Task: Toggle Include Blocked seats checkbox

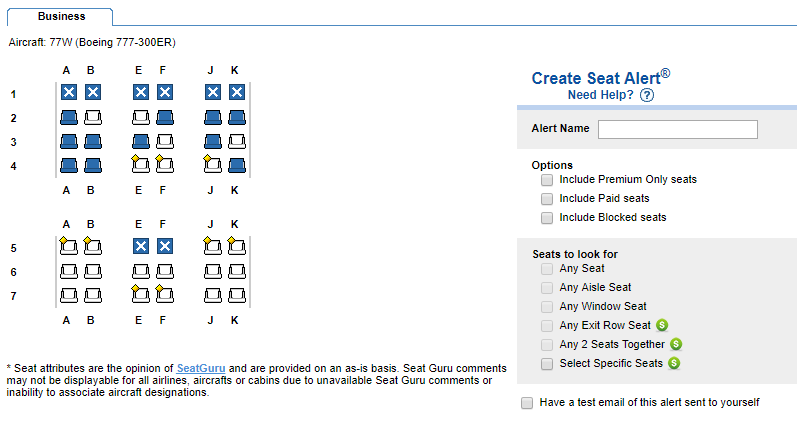Action: click(547, 217)
